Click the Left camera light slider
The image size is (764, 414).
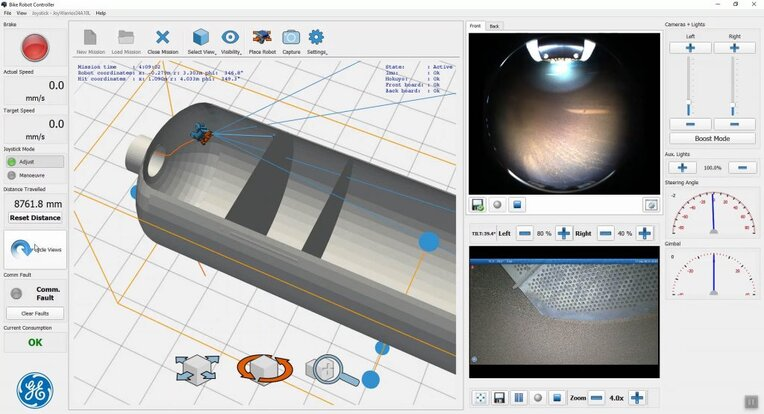[x=689, y=85]
